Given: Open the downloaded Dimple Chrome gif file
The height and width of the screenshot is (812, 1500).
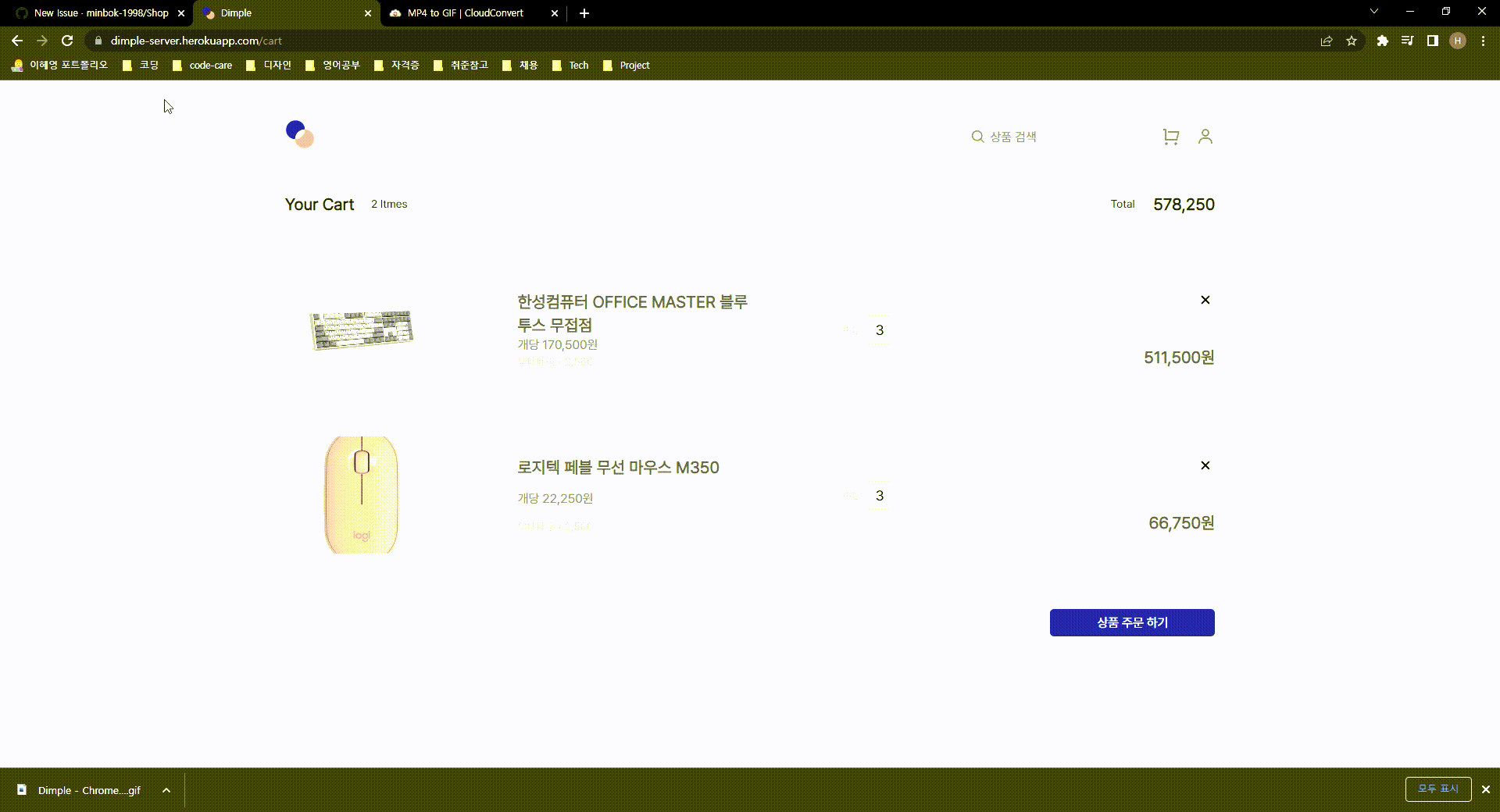Looking at the screenshot, I should 86,790.
